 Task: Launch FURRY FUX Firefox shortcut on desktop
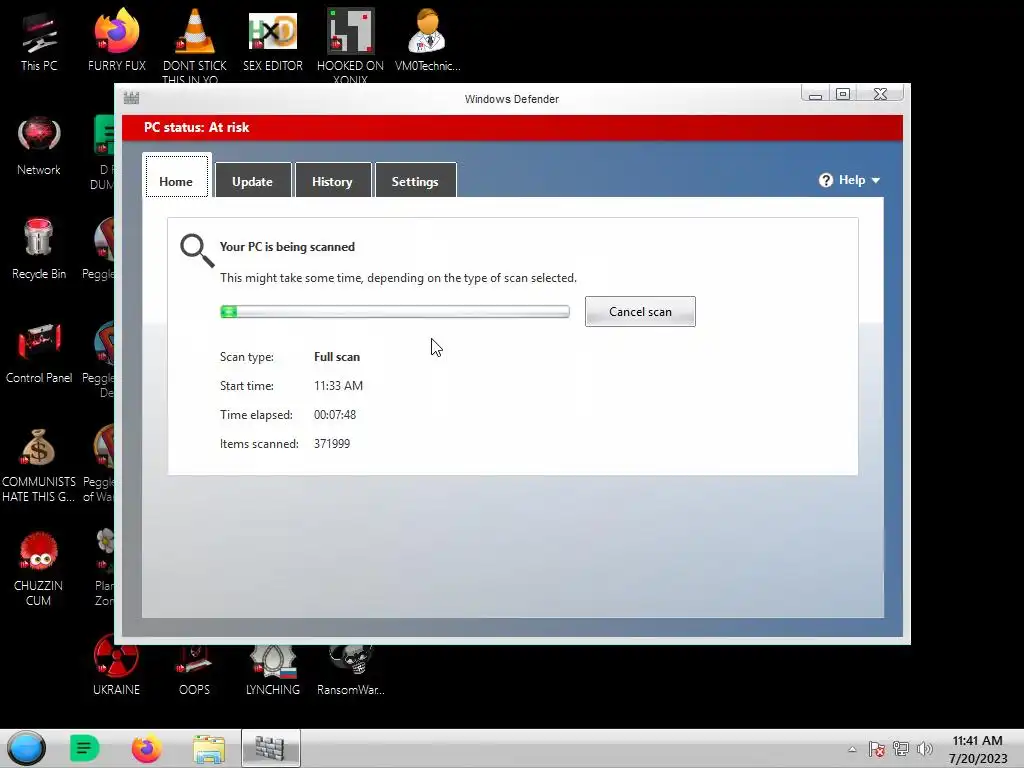[x=116, y=40]
